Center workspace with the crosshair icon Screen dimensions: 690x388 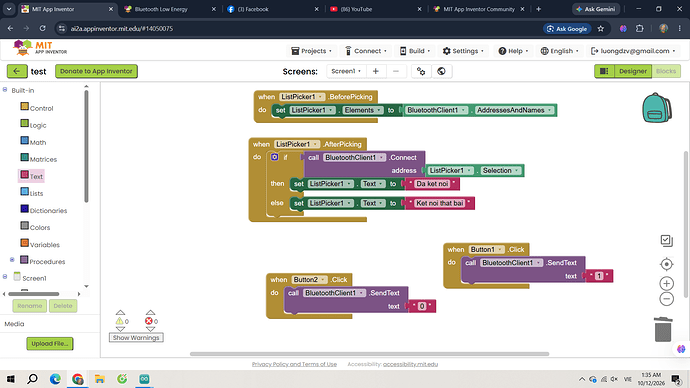coord(667,264)
